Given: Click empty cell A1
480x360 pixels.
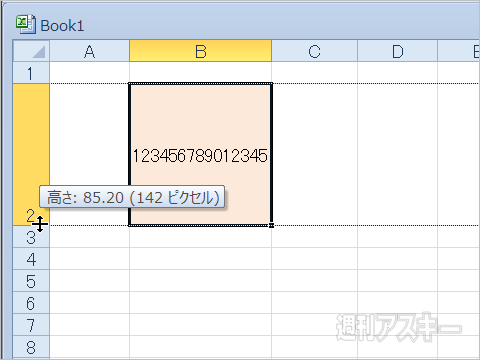Looking at the screenshot, I should coord(89,73).
